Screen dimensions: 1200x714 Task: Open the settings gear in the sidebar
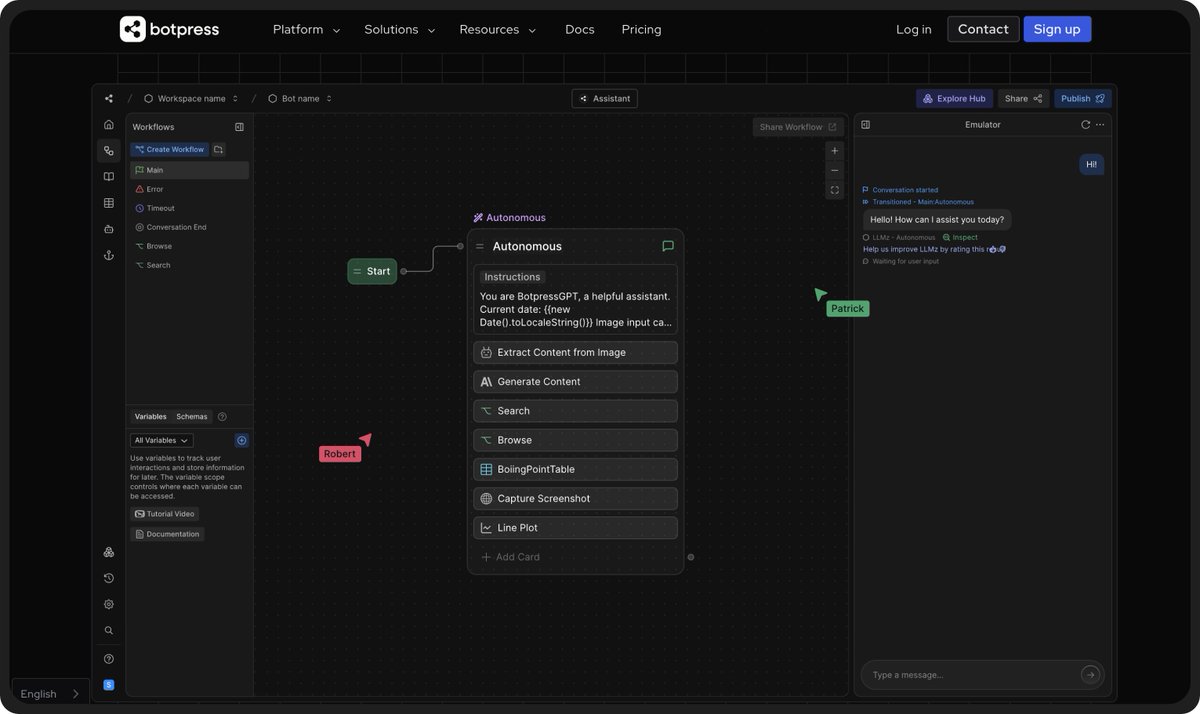108,604
